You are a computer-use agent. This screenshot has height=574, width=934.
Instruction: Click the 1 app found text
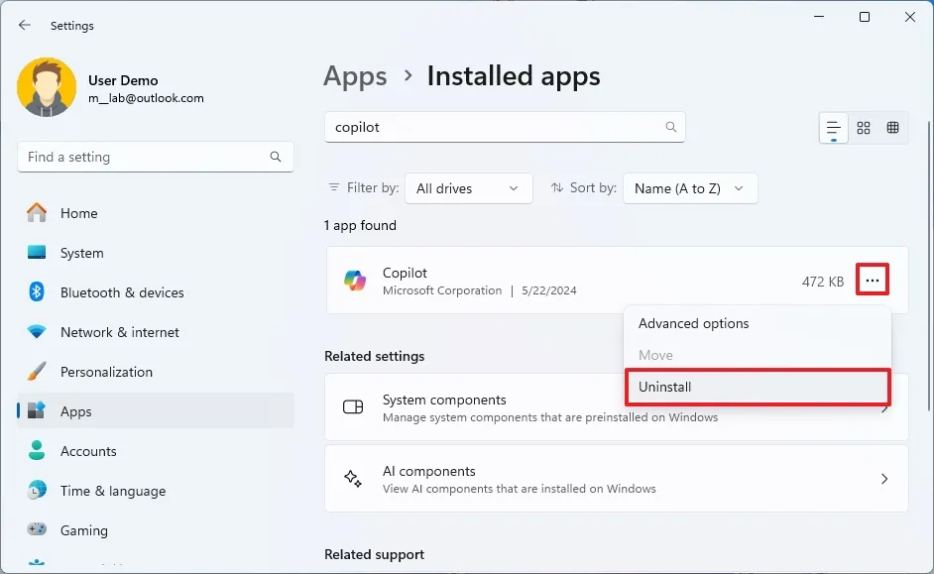pos(360,226)
